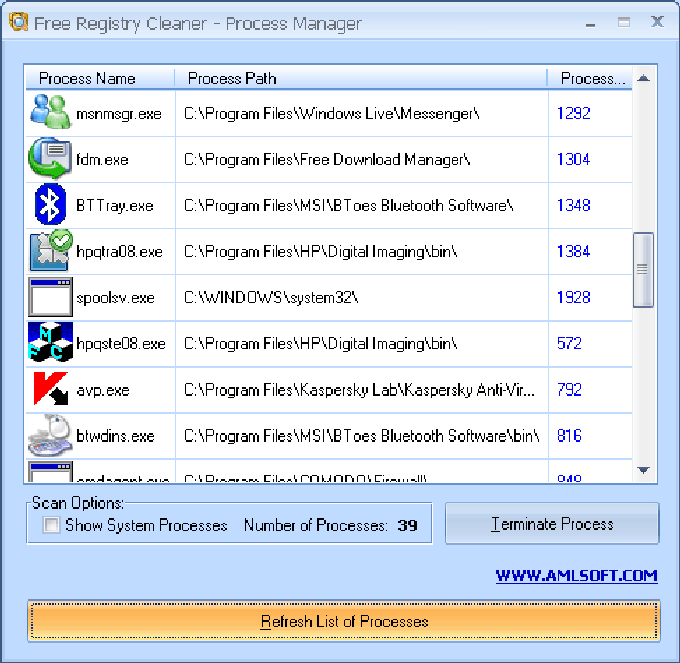Click process ID 1928
This screenshot has height=663, width=680.
coord(573,298)
